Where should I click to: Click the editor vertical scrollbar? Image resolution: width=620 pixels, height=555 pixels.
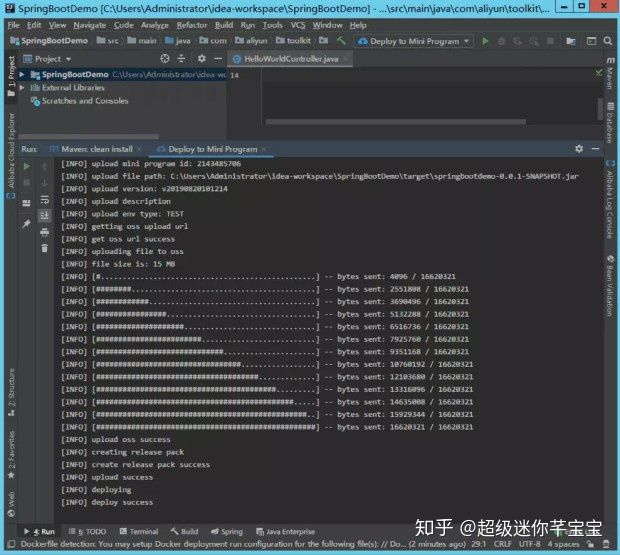point(600,108)
